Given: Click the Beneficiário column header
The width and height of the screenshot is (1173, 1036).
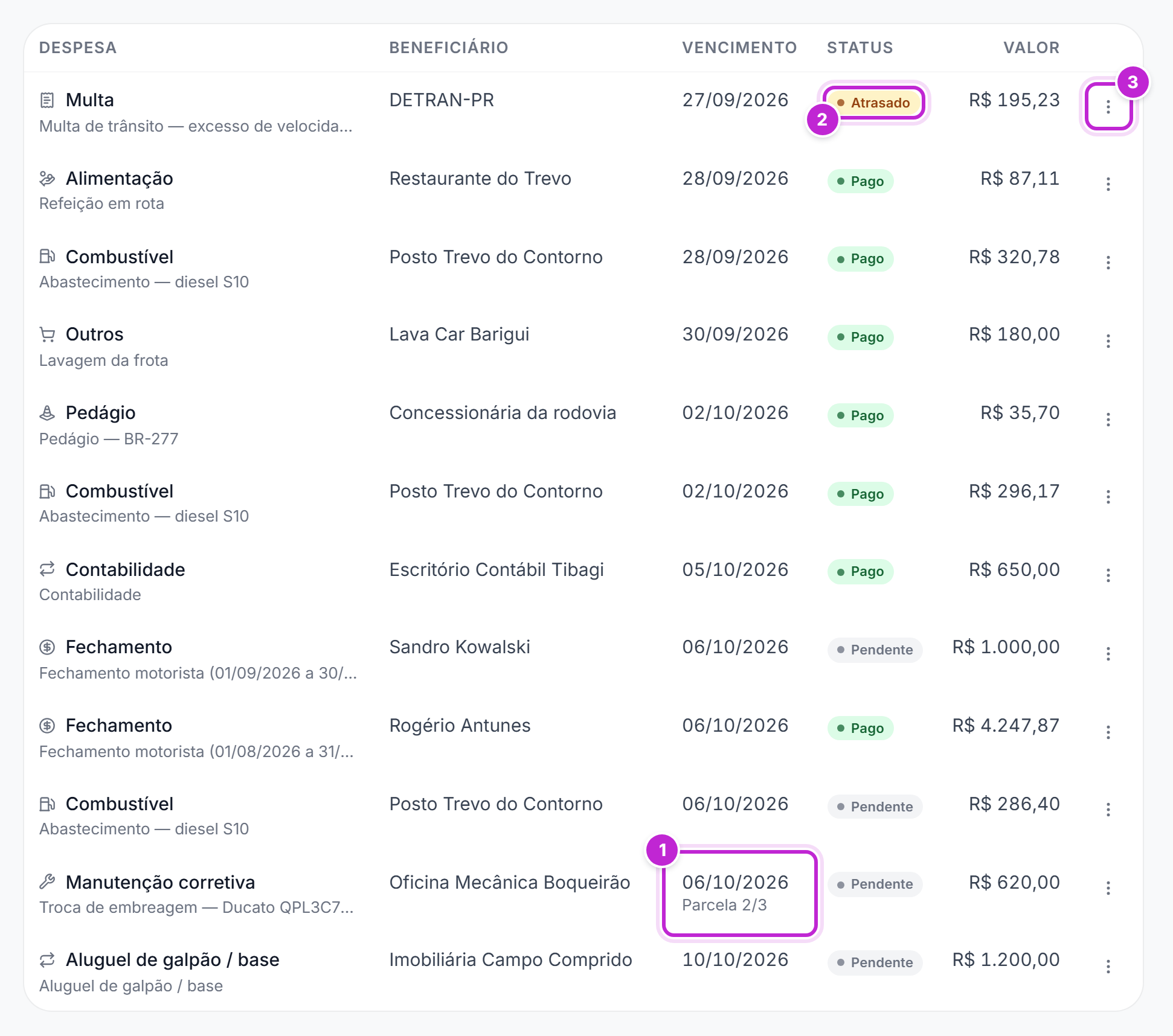Looking at the screenshot, I should coord(449,48).
